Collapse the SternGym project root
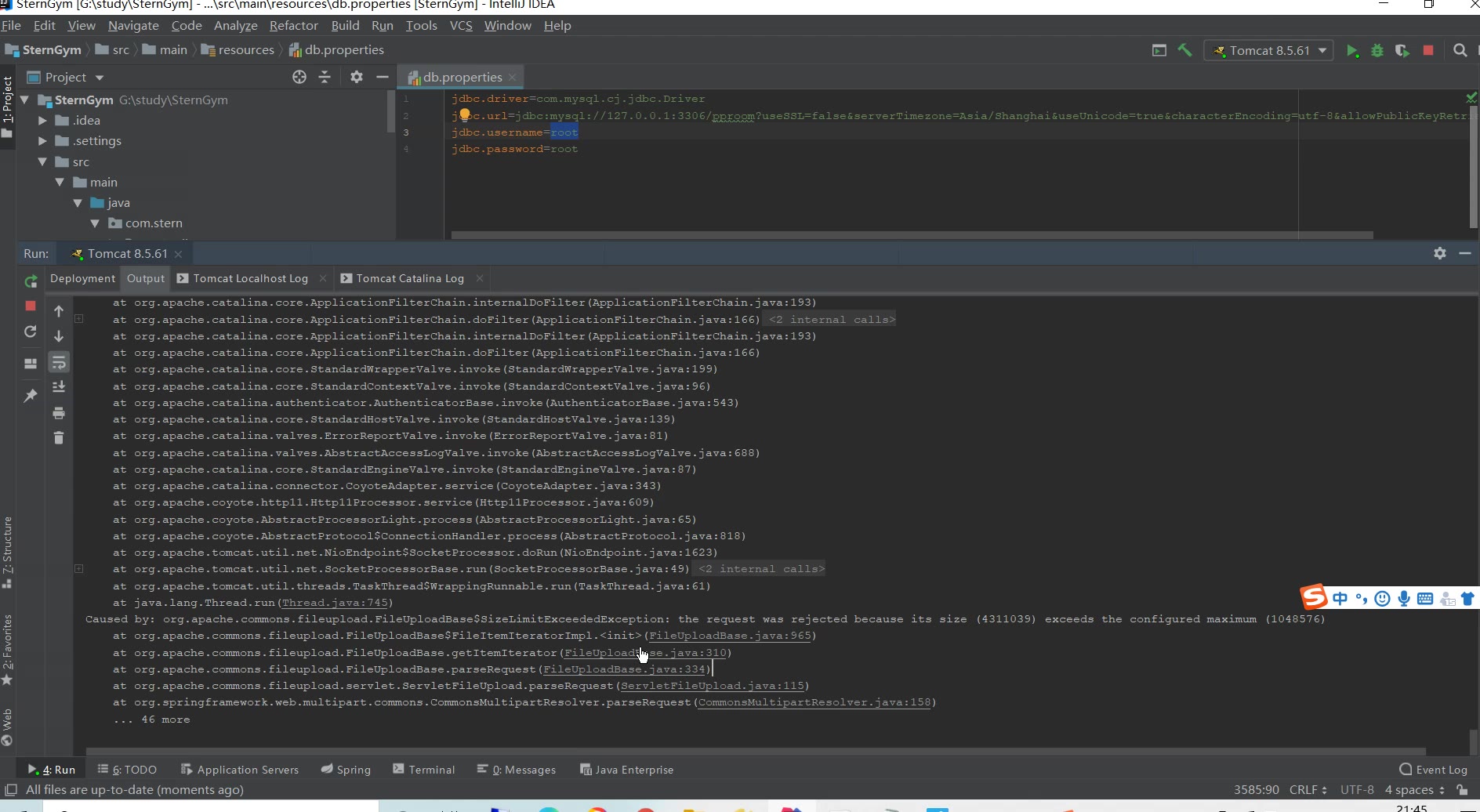 point(24,100)
